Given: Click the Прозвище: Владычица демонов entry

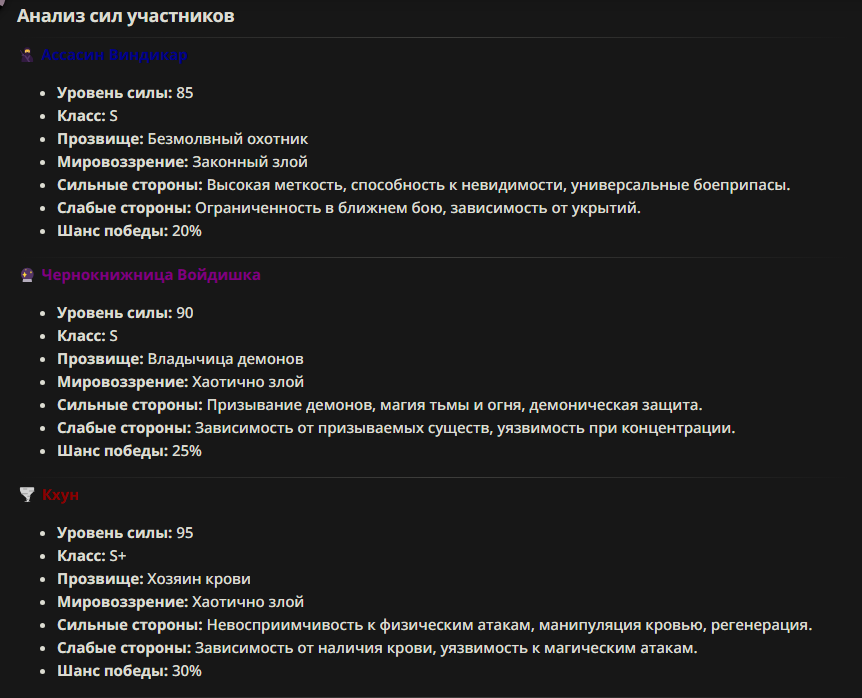Looking at the screenshot, I should [x=180, y=359].
